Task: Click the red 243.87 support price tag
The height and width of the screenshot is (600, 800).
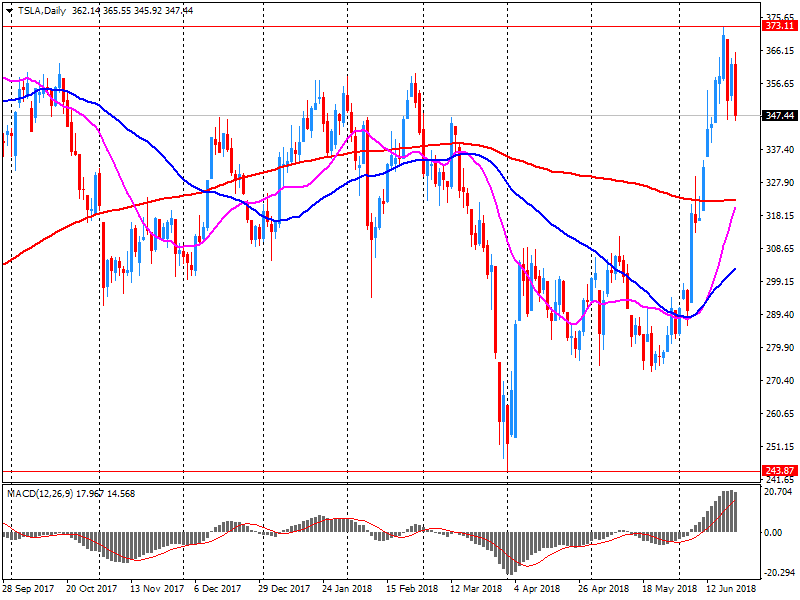Action: (x=779, y=471)
